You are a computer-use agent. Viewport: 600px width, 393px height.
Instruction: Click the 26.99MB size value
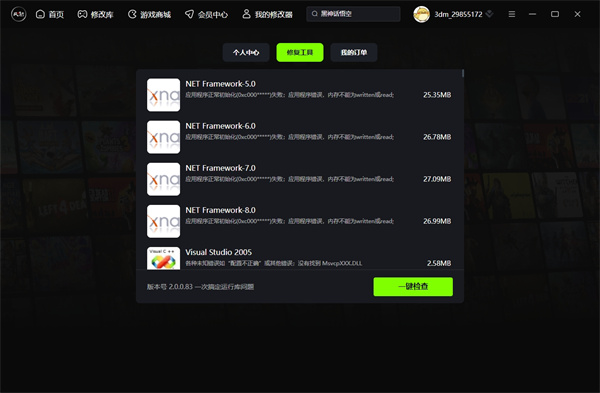[x=437, y=221]
